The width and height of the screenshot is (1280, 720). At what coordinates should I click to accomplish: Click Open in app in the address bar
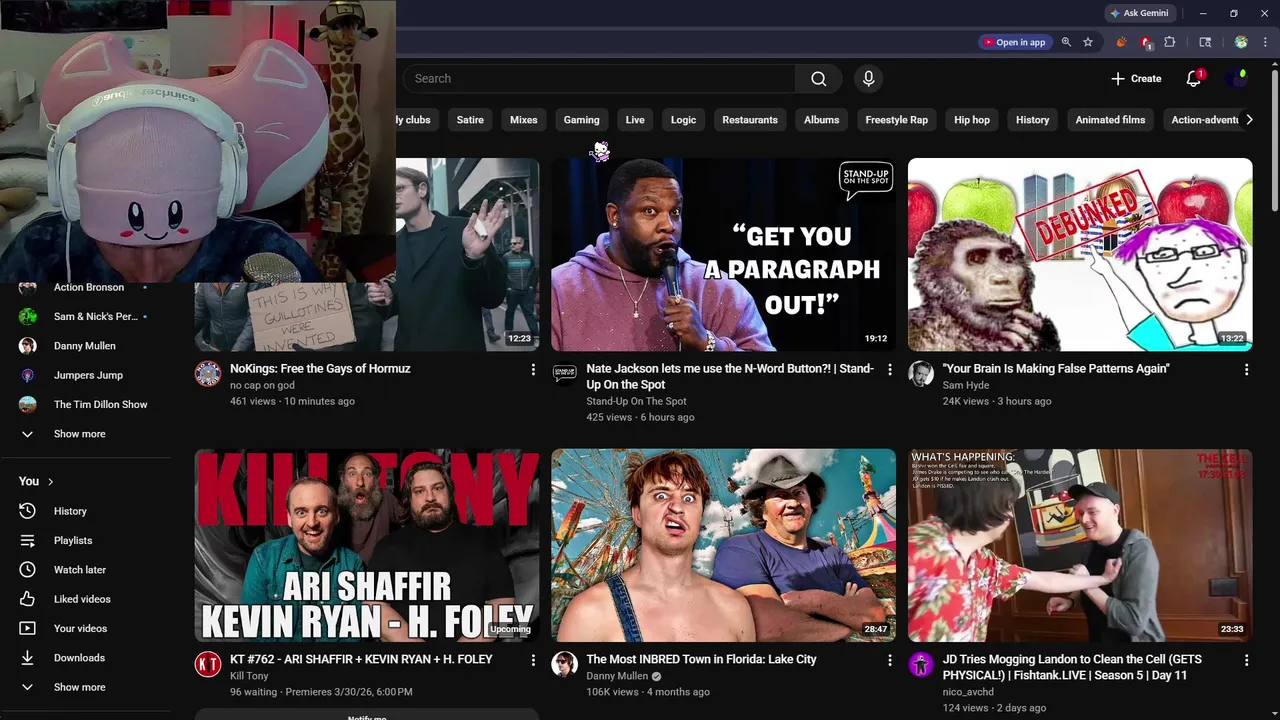click(1014, 42)
